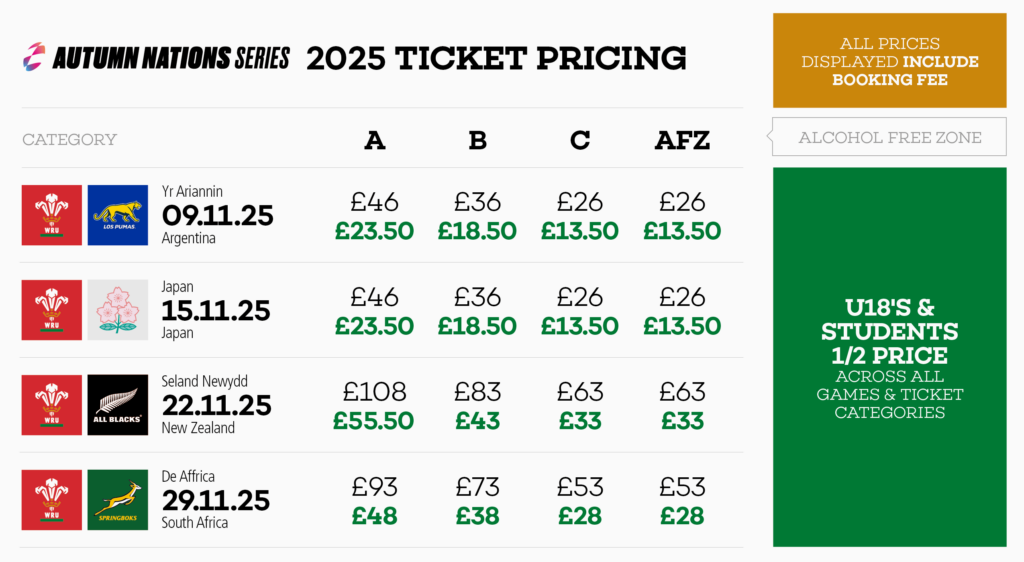Click the All Blacks silver fern badge
The image size is (1024, 562).
point(117,405)
